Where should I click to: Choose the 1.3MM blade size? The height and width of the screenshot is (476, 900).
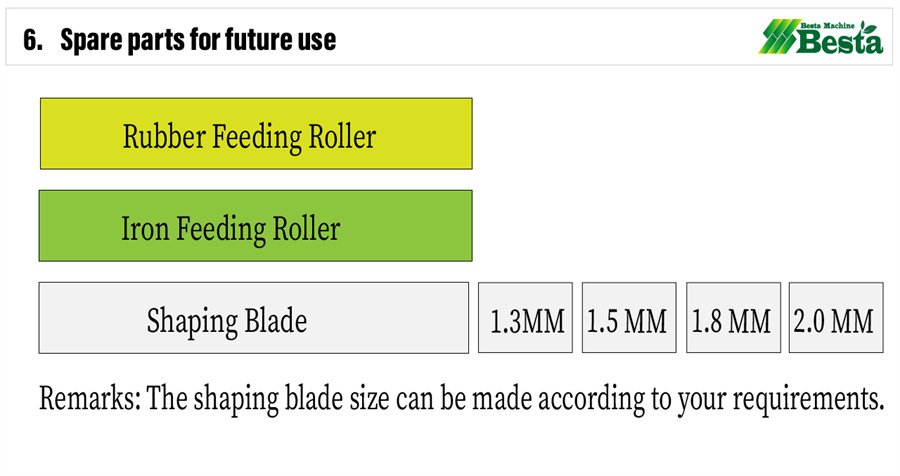point(525,318)
